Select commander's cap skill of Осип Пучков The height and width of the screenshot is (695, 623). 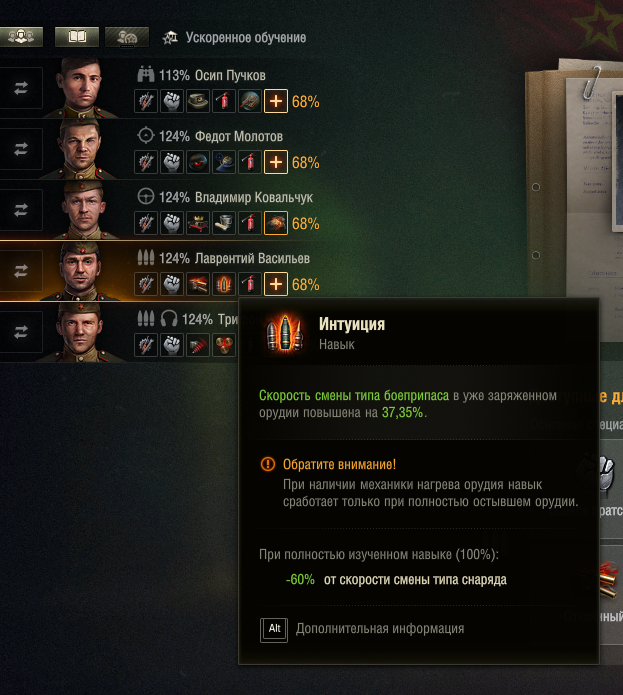point(198,101)
